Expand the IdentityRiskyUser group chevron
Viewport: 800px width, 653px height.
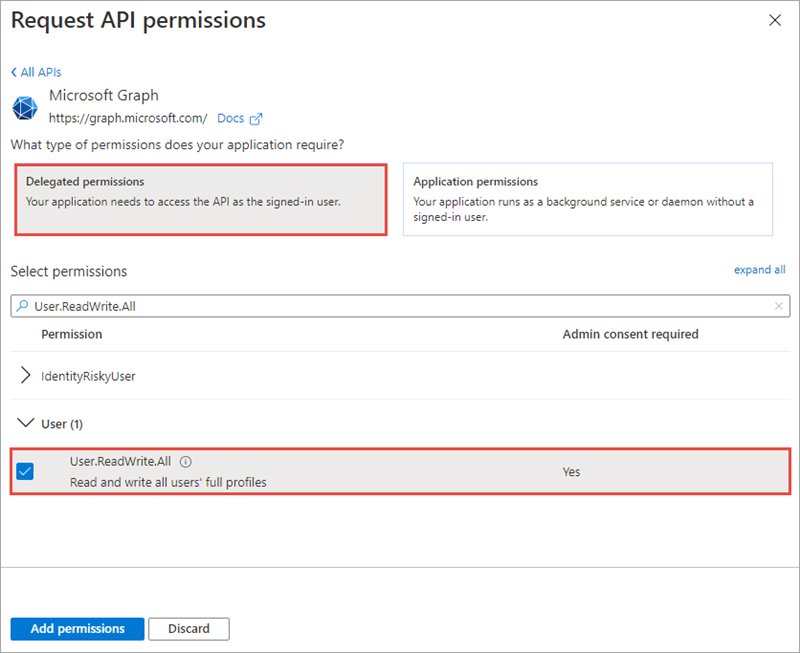click(25, 375)
